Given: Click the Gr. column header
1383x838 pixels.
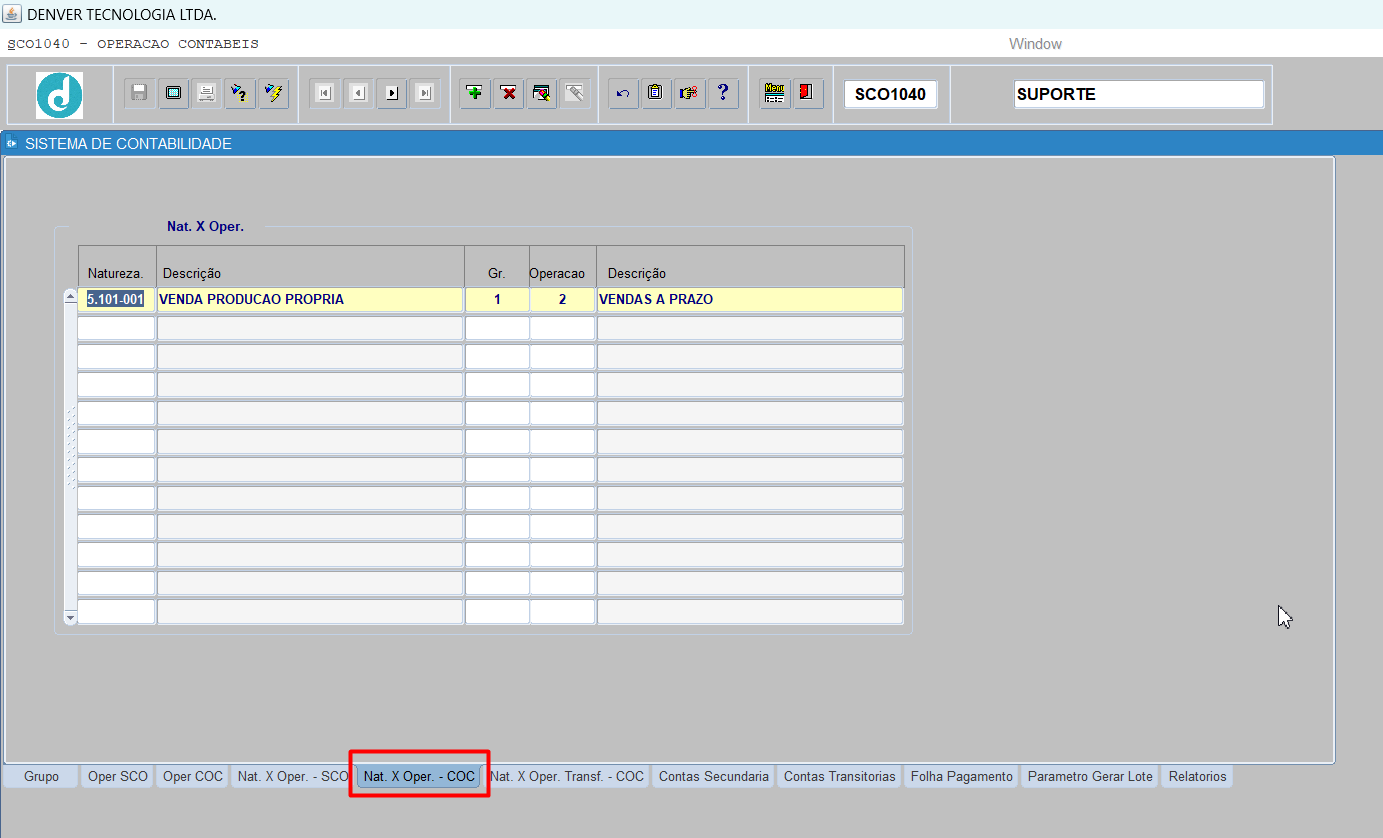Looking at the screenshot, I should coord(497,273).
